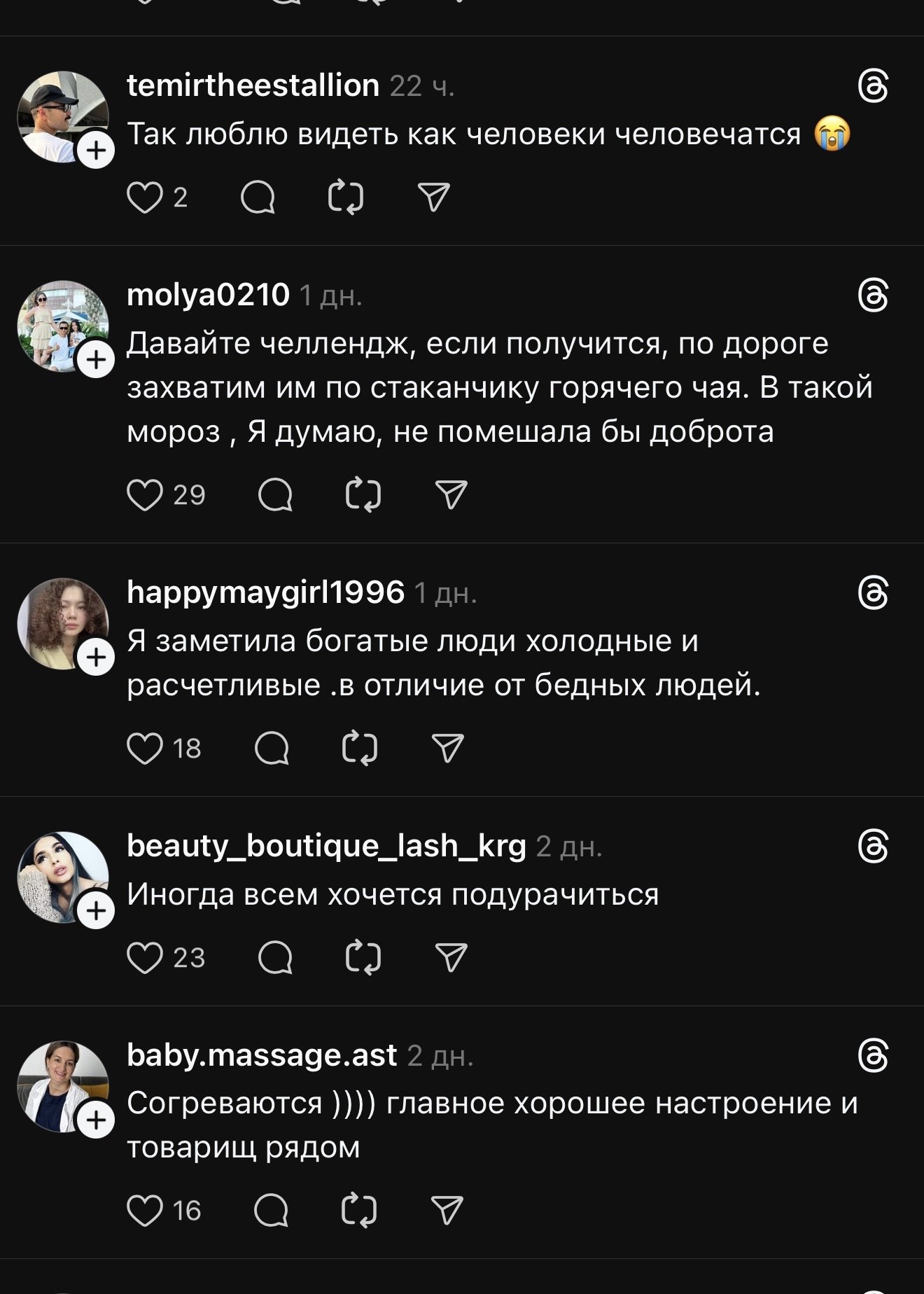Repost molya0210's comment
The height and width of the screenshot is (1294, 924).
pyautogui.click(x=363, y=495)
